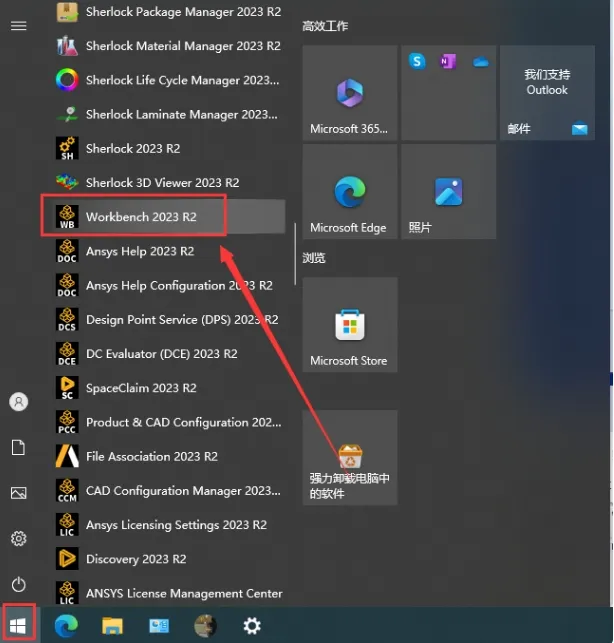Open Edge browser from taskbar
The height and width of the screenshot is (643, 614).
(x=66, y=626)
